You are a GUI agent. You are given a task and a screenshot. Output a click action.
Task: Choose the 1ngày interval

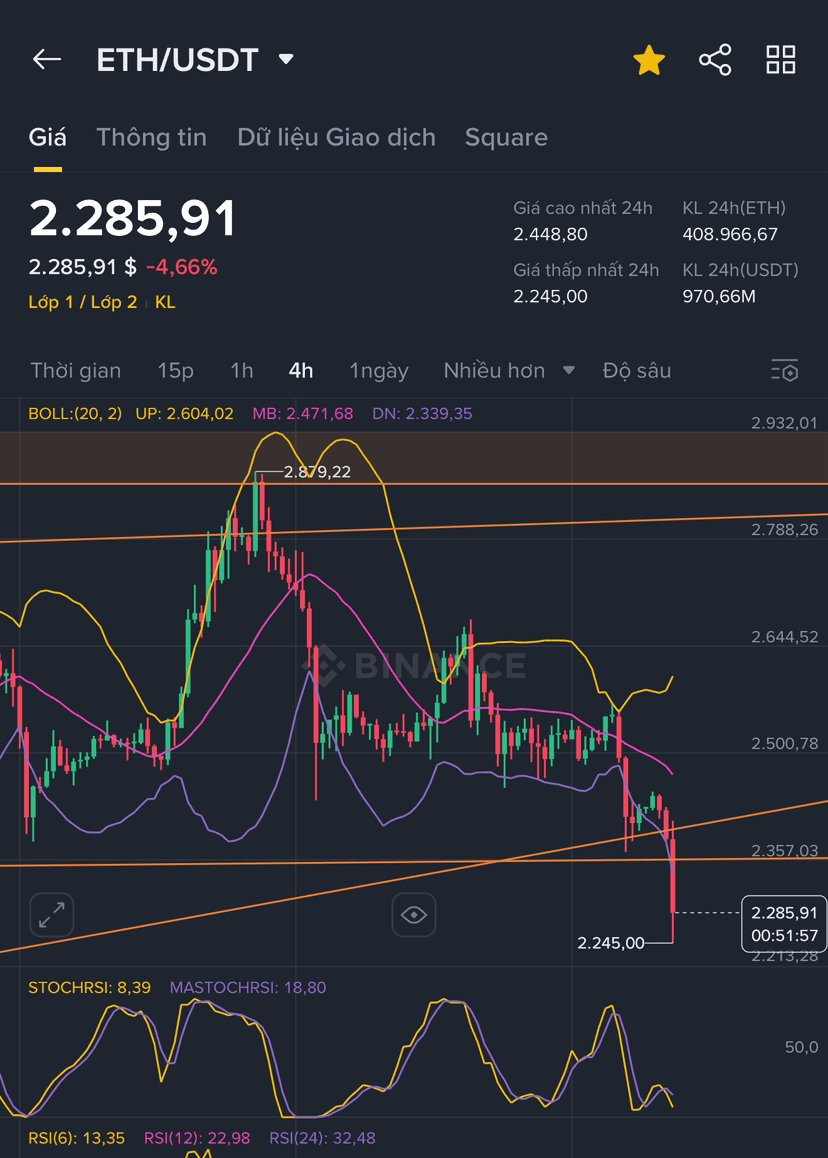pyautogui.click(x=379, y=371)
